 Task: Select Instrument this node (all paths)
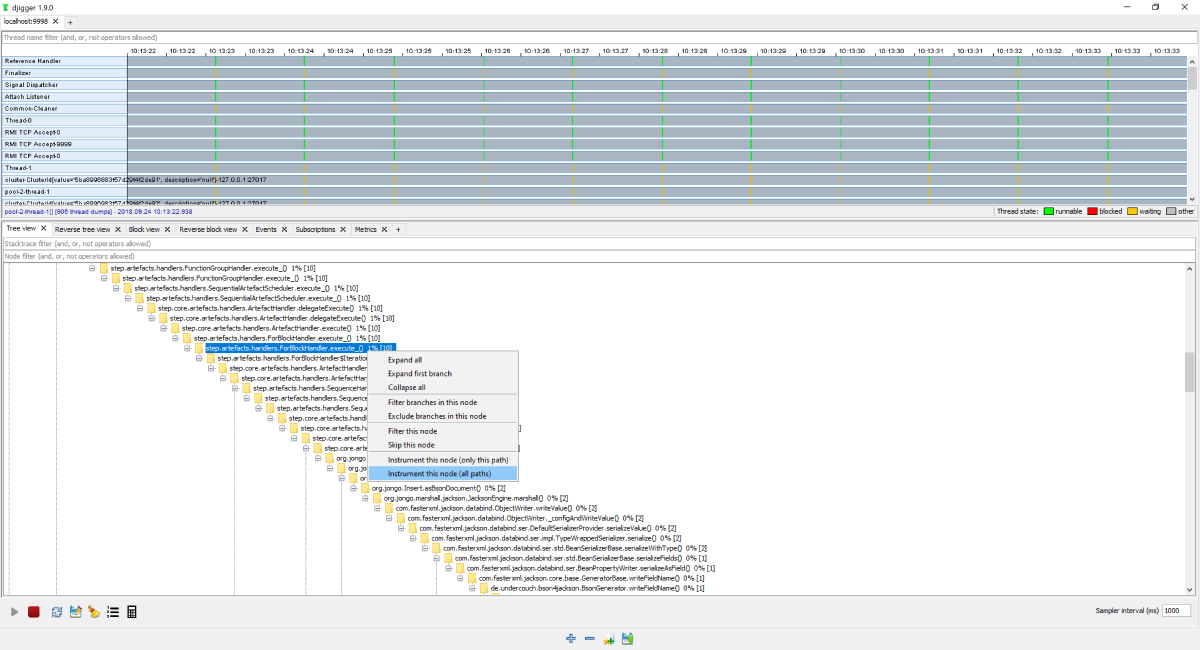coord(443,473)
